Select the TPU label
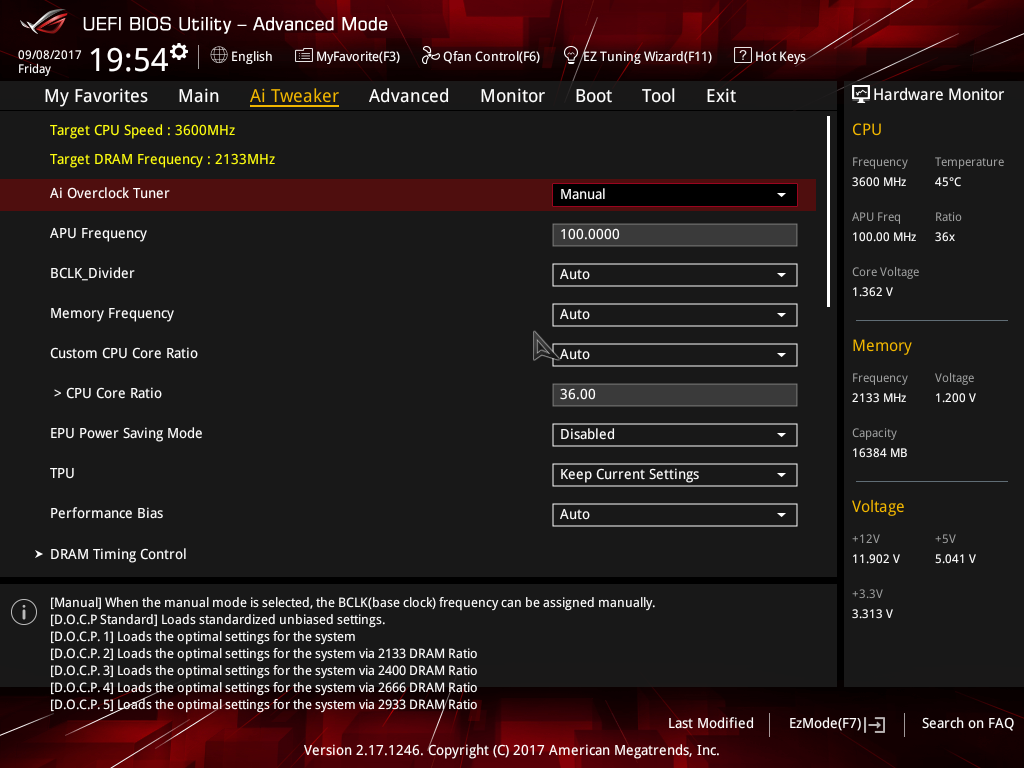This screenshot has width=1024, height=768. (x=62, y=473)
